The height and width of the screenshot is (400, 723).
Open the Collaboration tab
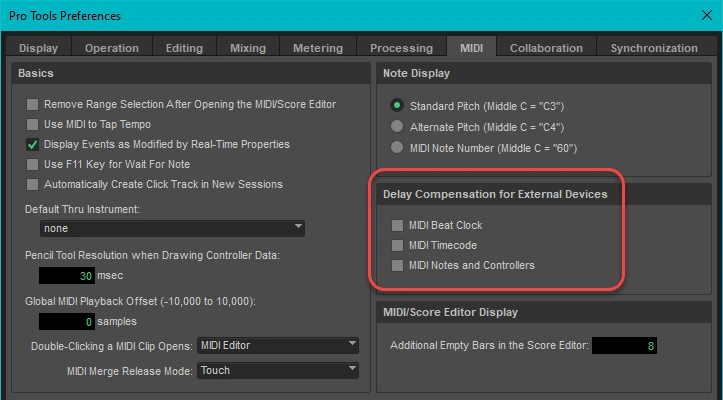pyautogui.click(x=546, y=48)
